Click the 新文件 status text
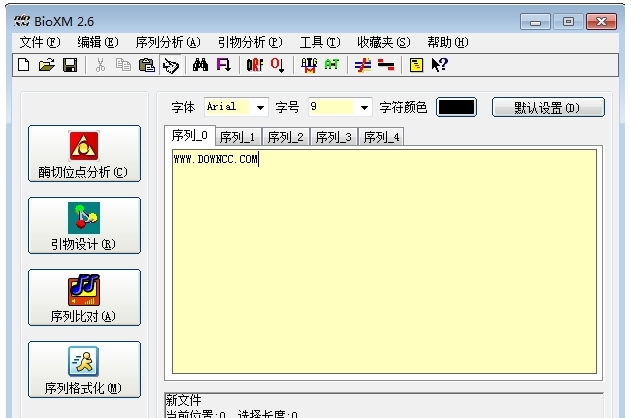 184,400
